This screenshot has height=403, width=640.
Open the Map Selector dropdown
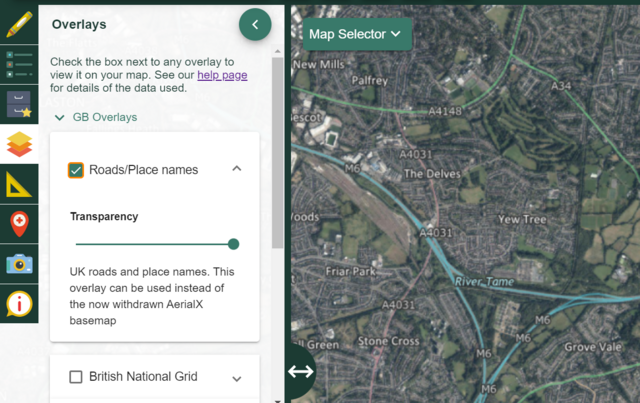click(355, 34)
